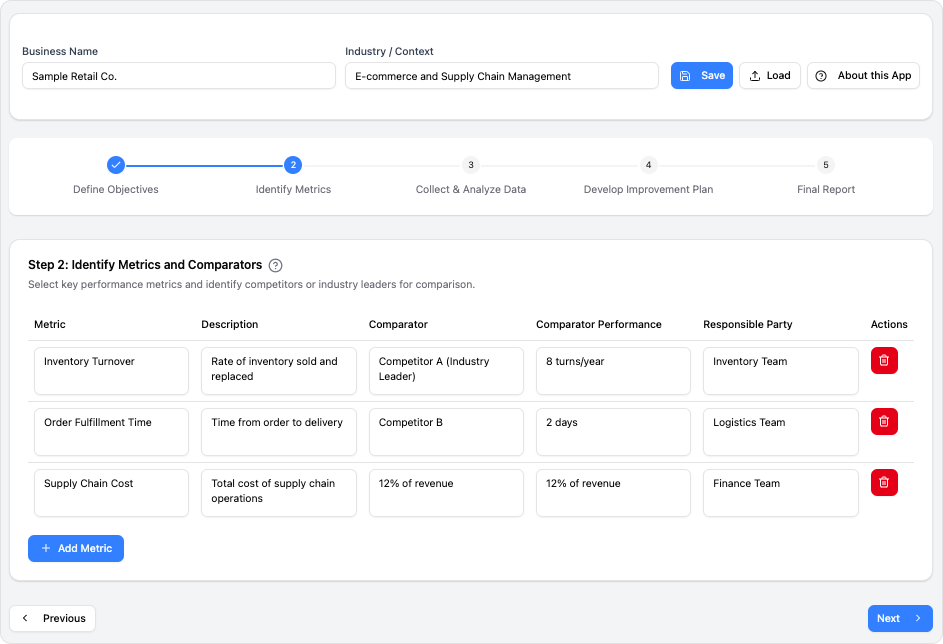Delete the Order Fulfillment Time row
Image resolution: width=943 pixels, height=644 pixels.
883,422
